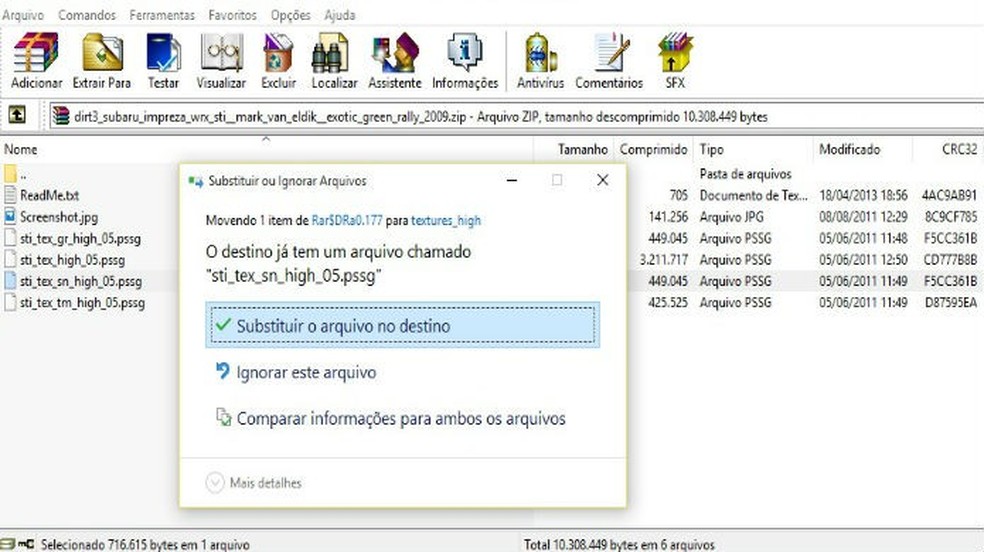Image resolution: width=984 pixels, height=552 pixels.
Task: Click the ZIP archive icon in address bar
Action: pyautogui.click(x=61, y=116)
